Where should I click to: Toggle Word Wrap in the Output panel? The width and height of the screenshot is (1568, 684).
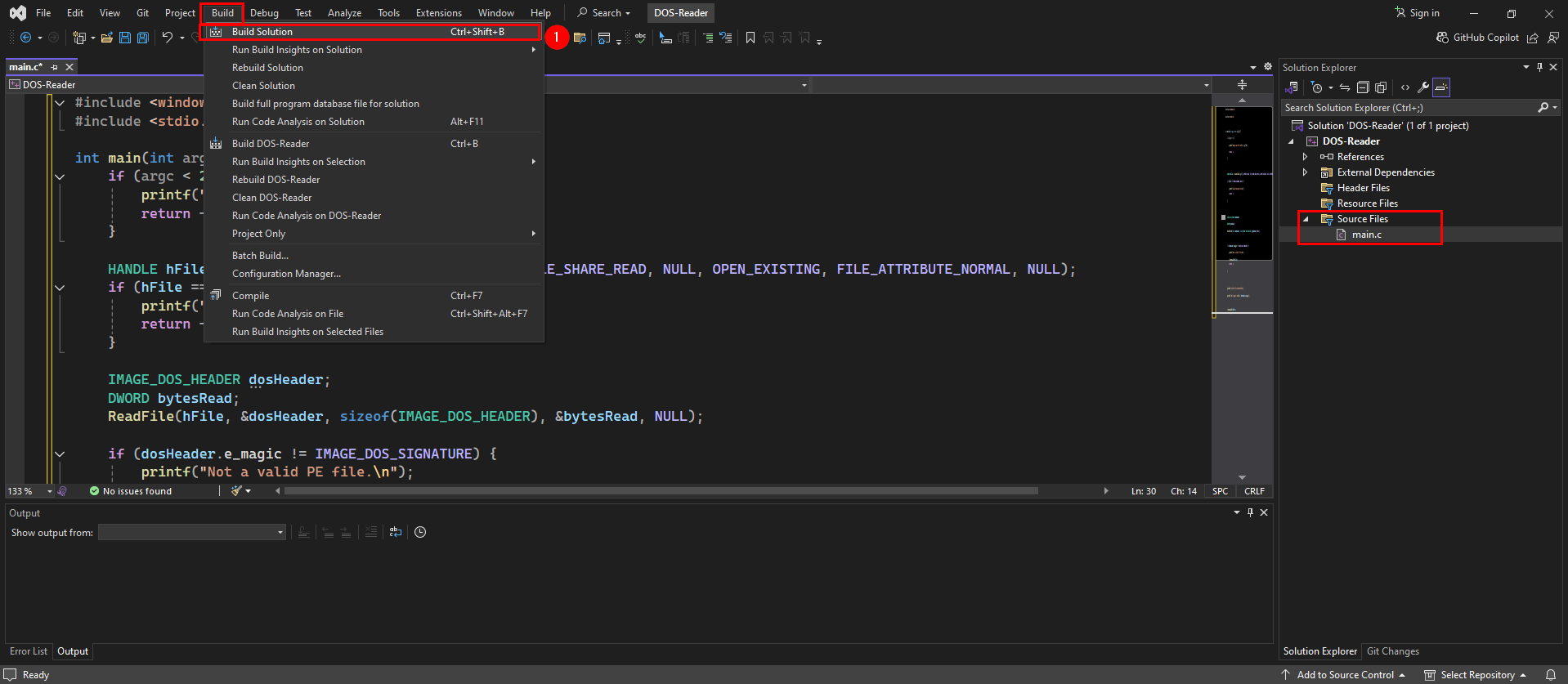click(x=396, y=532)
